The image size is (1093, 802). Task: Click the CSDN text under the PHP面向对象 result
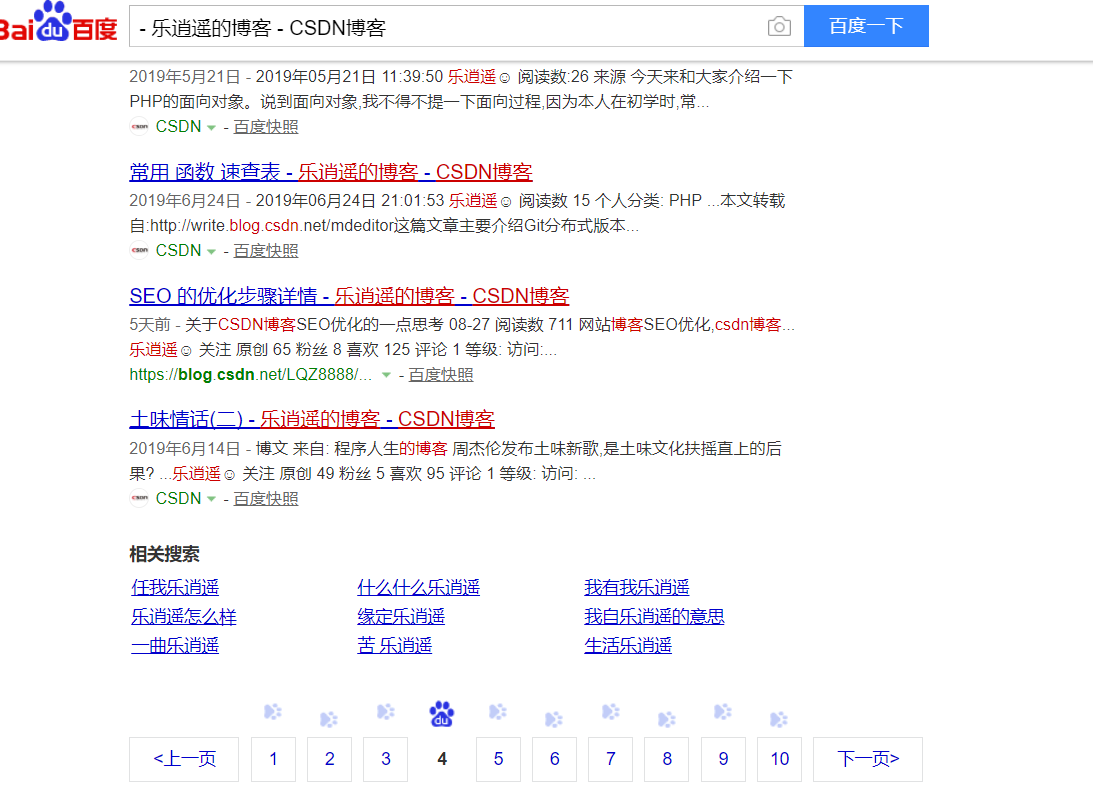[178, 126]
